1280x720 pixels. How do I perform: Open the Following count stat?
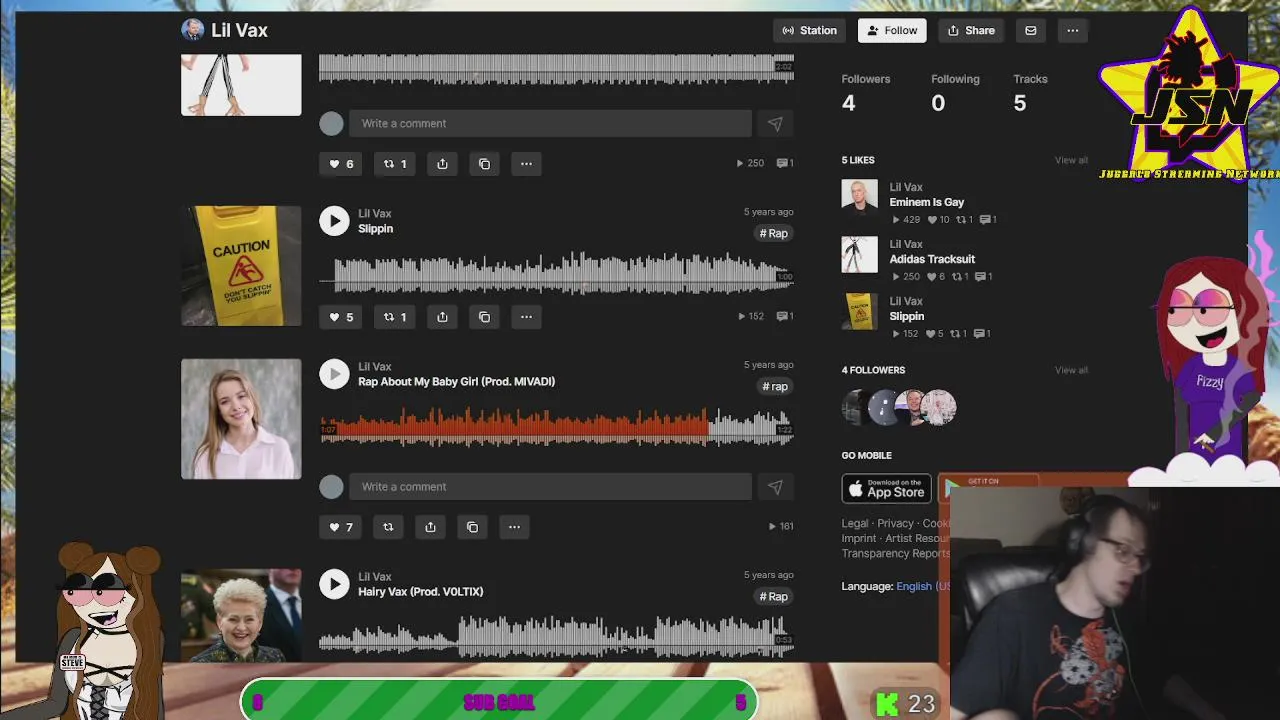click(x=955, y=92)
